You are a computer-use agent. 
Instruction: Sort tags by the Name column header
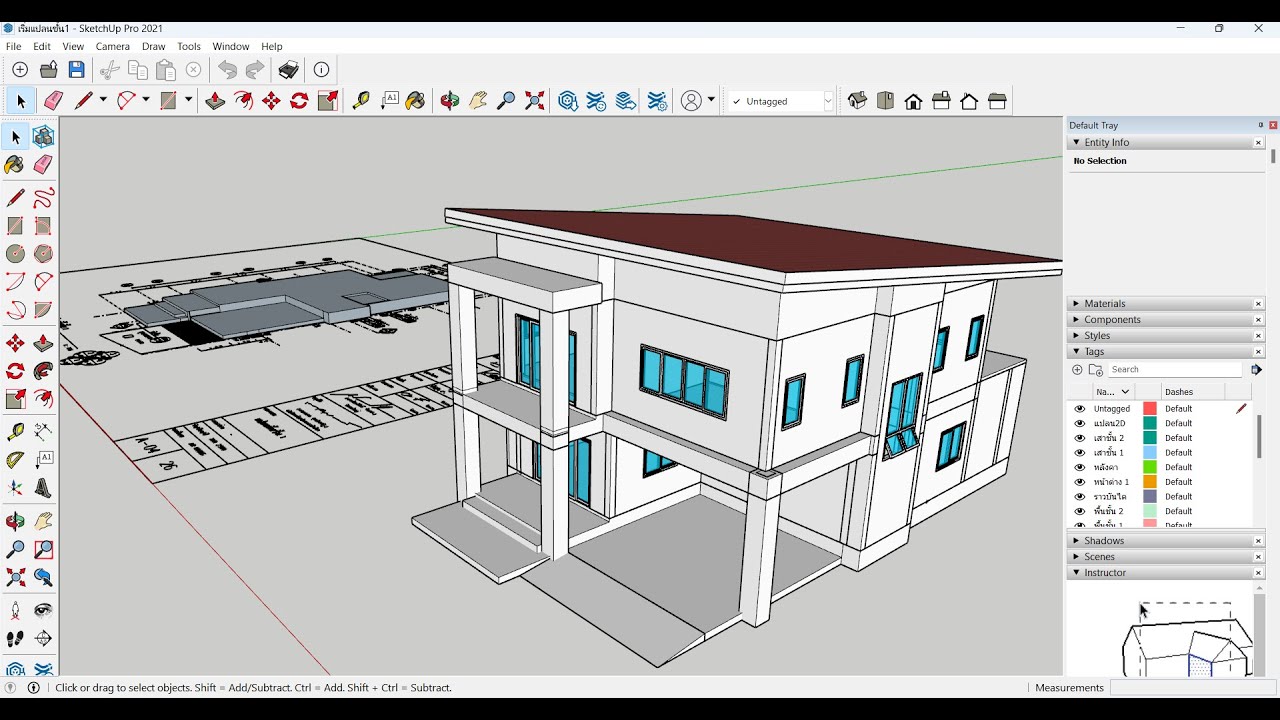coord(1112,392)
